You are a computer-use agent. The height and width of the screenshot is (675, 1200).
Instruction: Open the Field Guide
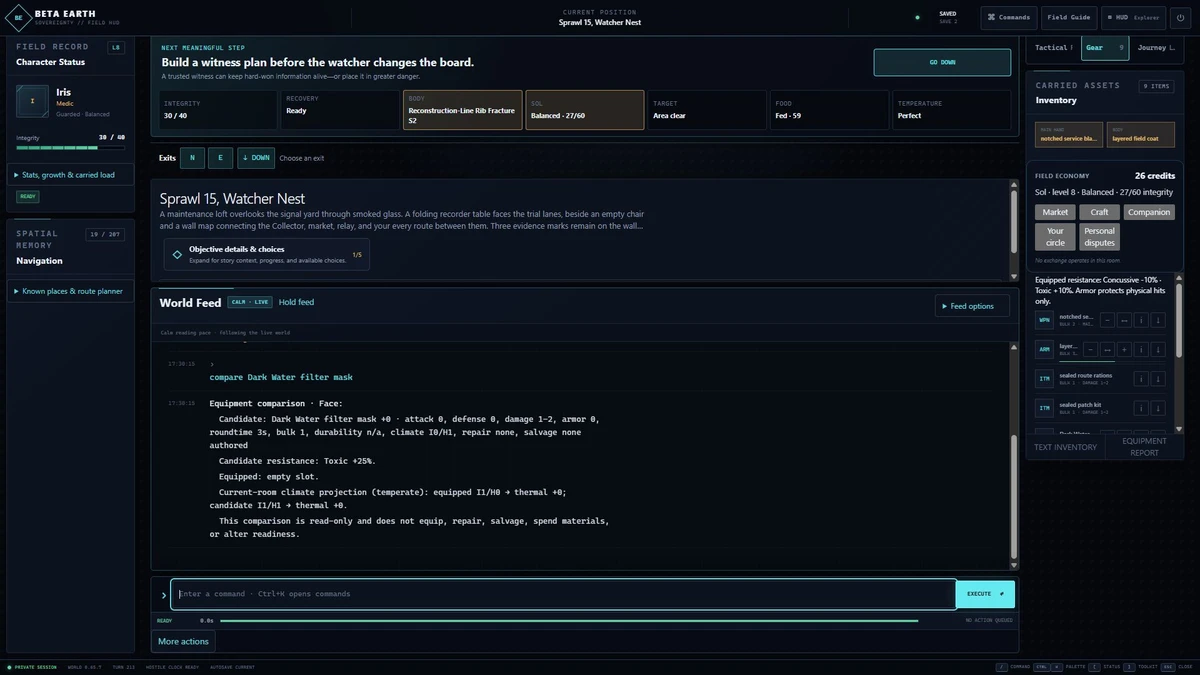1069,17
